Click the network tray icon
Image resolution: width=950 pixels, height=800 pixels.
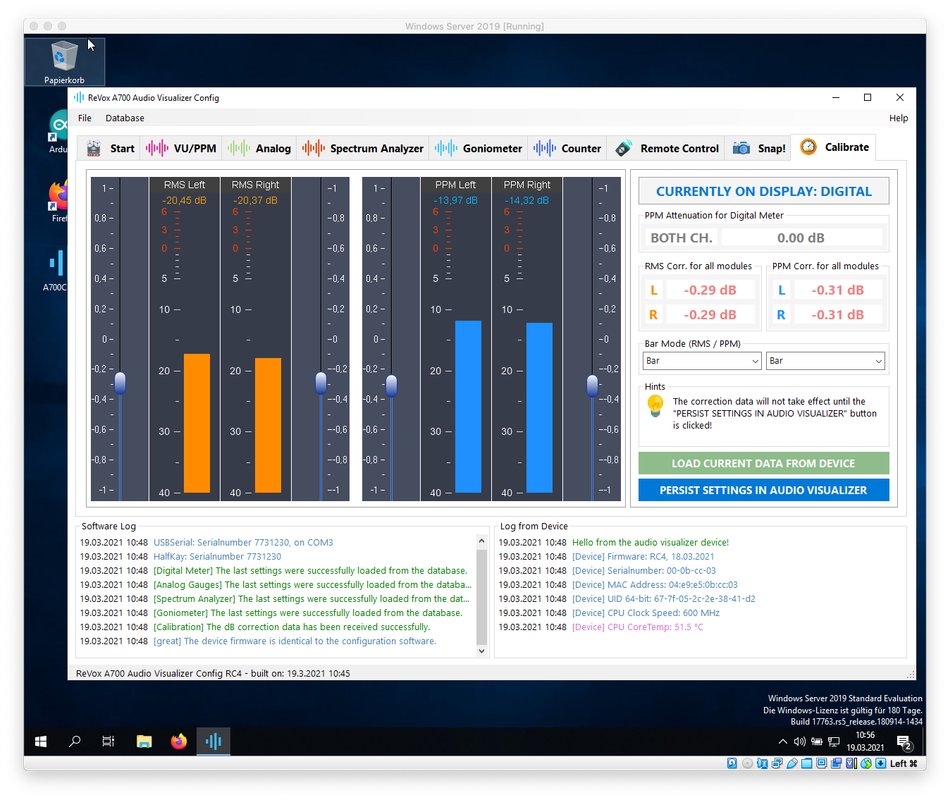[x=834, y=741]
